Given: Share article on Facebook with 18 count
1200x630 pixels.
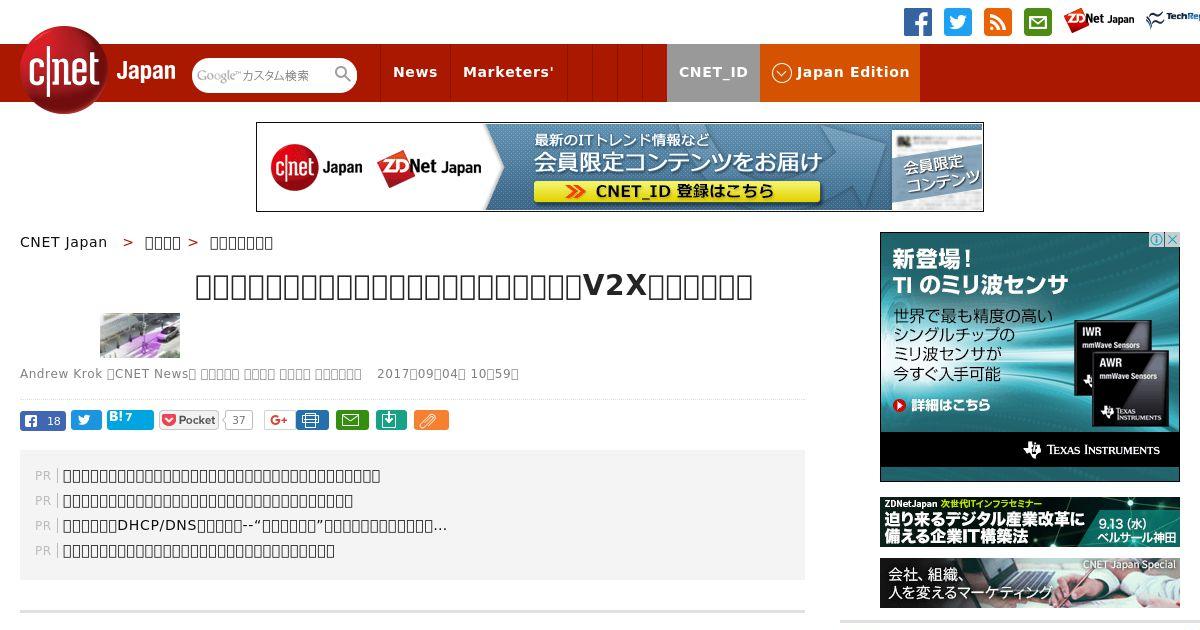Looking at the screenshot, I should pos(43,420).
